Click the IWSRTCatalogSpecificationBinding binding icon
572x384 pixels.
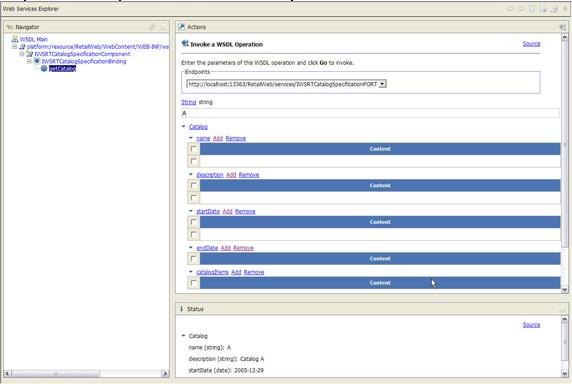pos(37,61)
